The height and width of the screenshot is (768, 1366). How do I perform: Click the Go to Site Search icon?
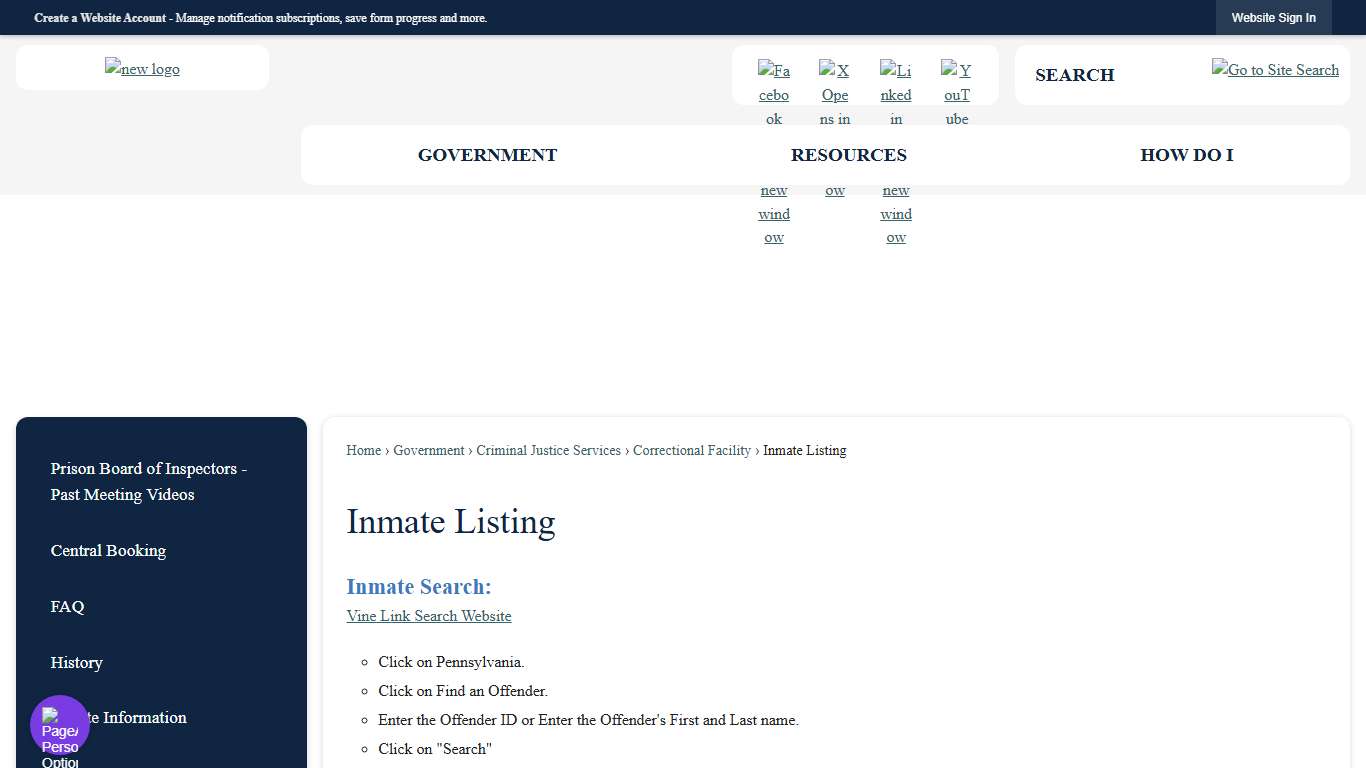(x=1275, y=70)
